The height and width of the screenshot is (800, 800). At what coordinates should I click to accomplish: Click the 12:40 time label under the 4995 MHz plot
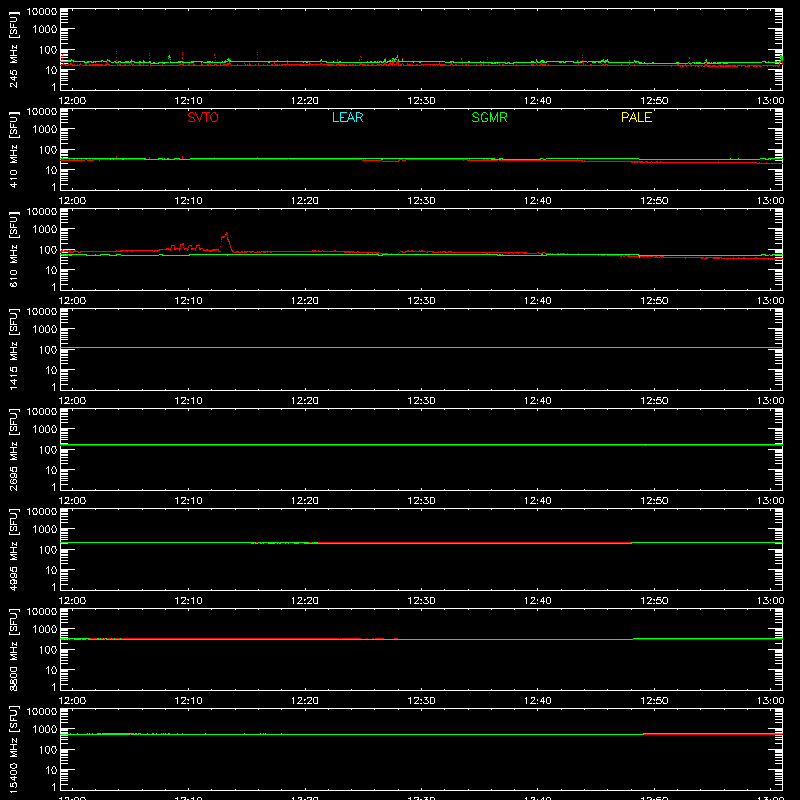pyautogui.click(x=537, y=601)
